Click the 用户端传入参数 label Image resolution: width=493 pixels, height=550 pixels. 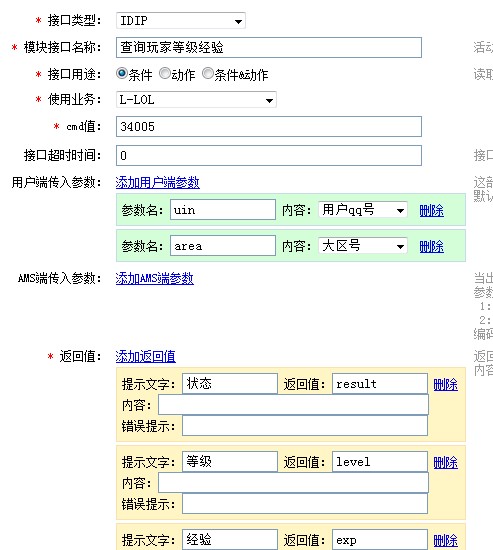click(56, 182)
